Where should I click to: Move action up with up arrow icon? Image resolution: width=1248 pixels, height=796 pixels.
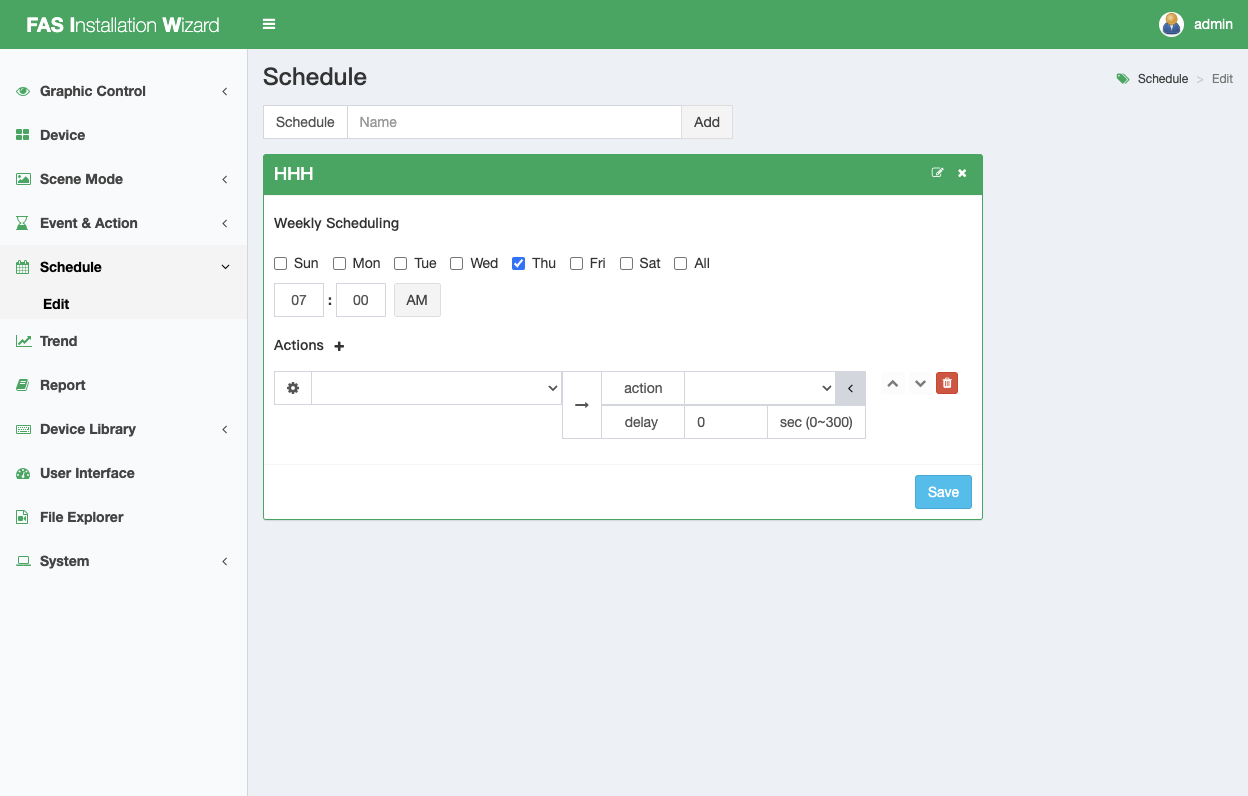click(893, 383)
